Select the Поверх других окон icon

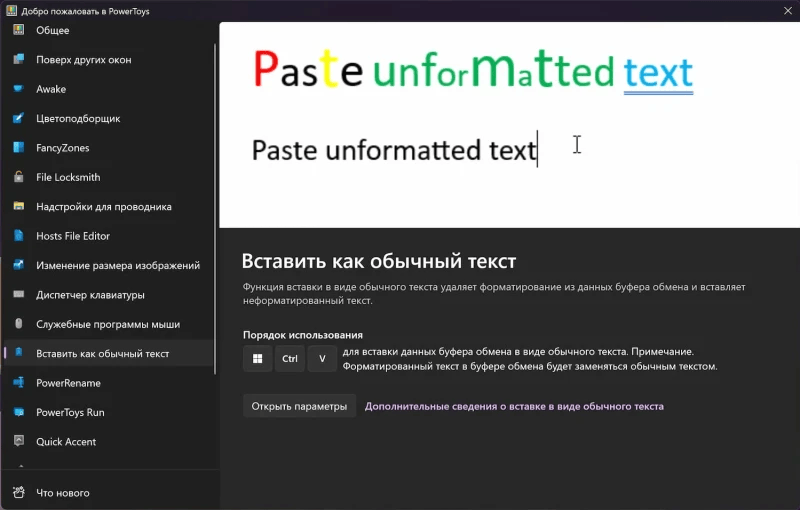18,60
